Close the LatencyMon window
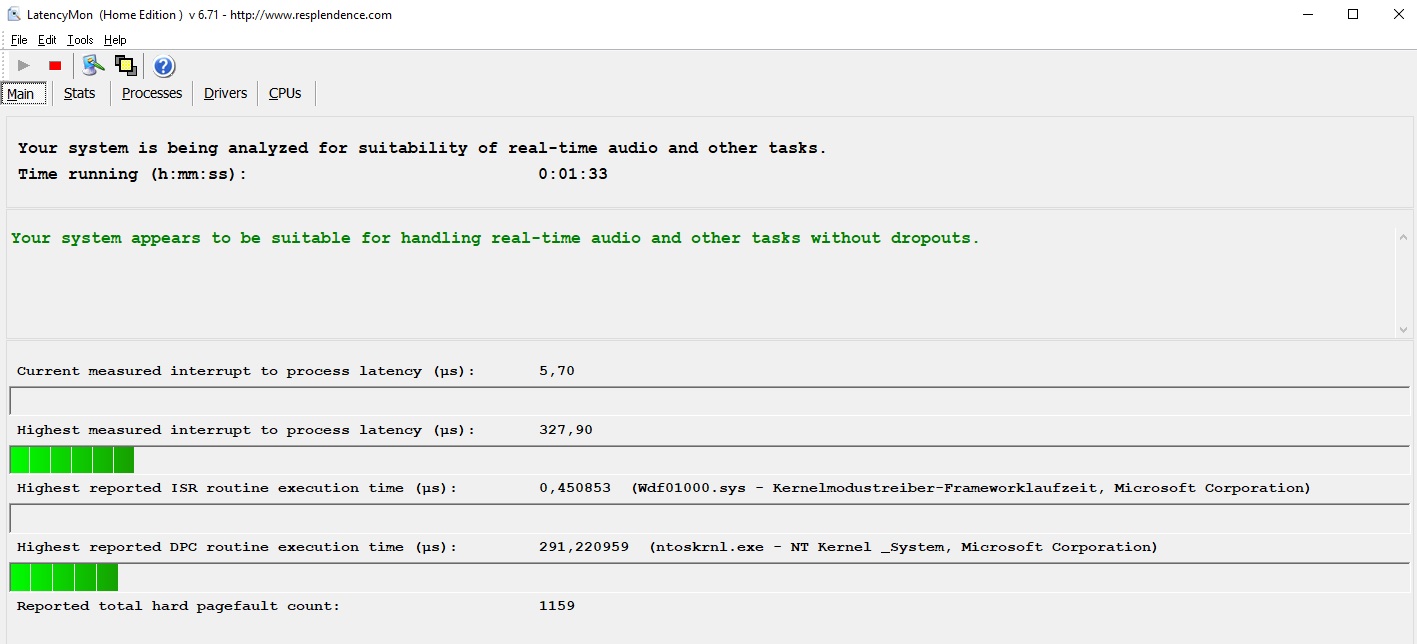The width and height of the screenshot is (1417, 644). coord(1398,14)
